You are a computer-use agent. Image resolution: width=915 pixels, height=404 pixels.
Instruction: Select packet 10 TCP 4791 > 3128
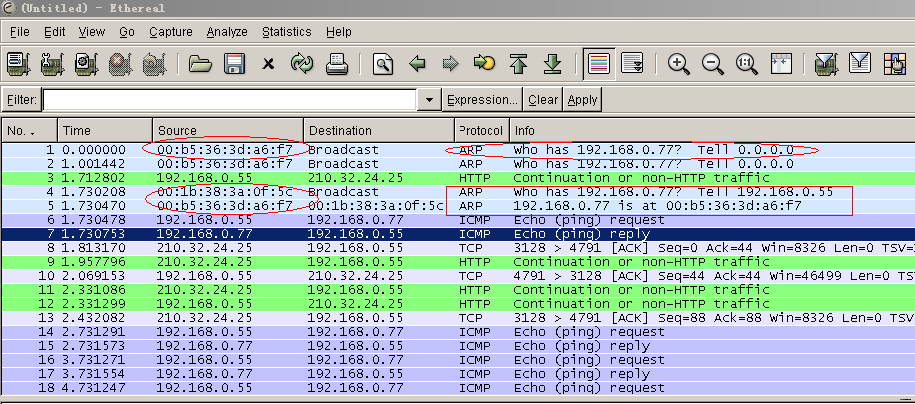coord(458,276)
